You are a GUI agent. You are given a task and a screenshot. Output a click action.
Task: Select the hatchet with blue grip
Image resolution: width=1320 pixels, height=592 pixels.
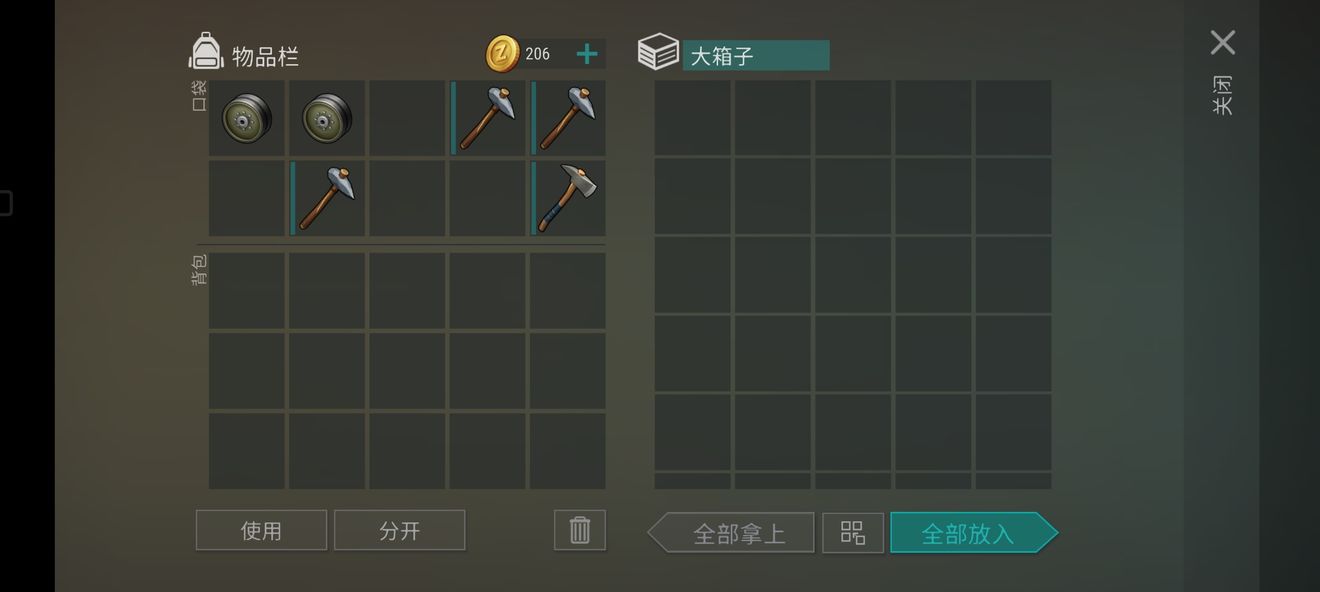tap(567, 199)
